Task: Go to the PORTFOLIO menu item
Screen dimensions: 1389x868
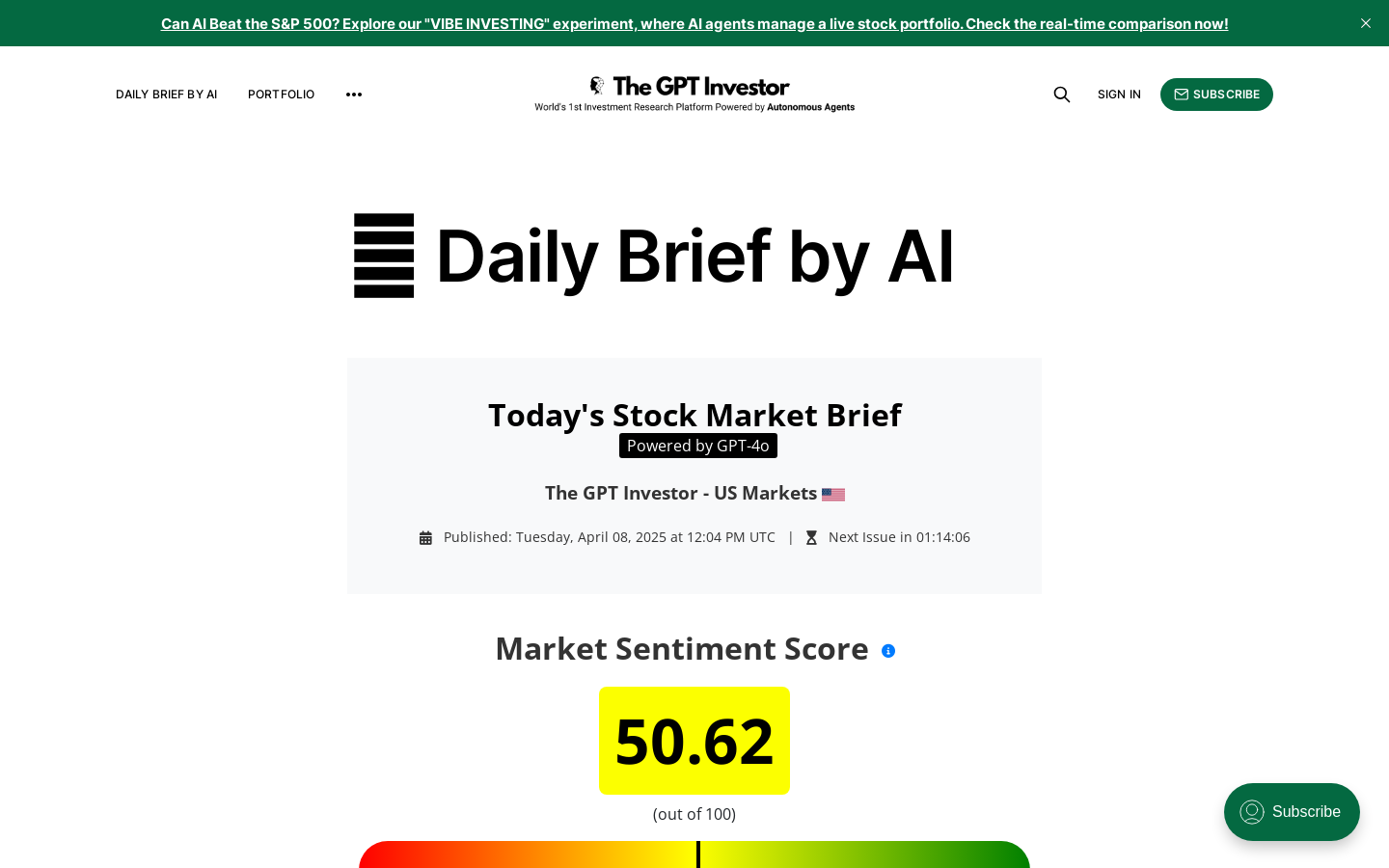Action: (281, 95)
